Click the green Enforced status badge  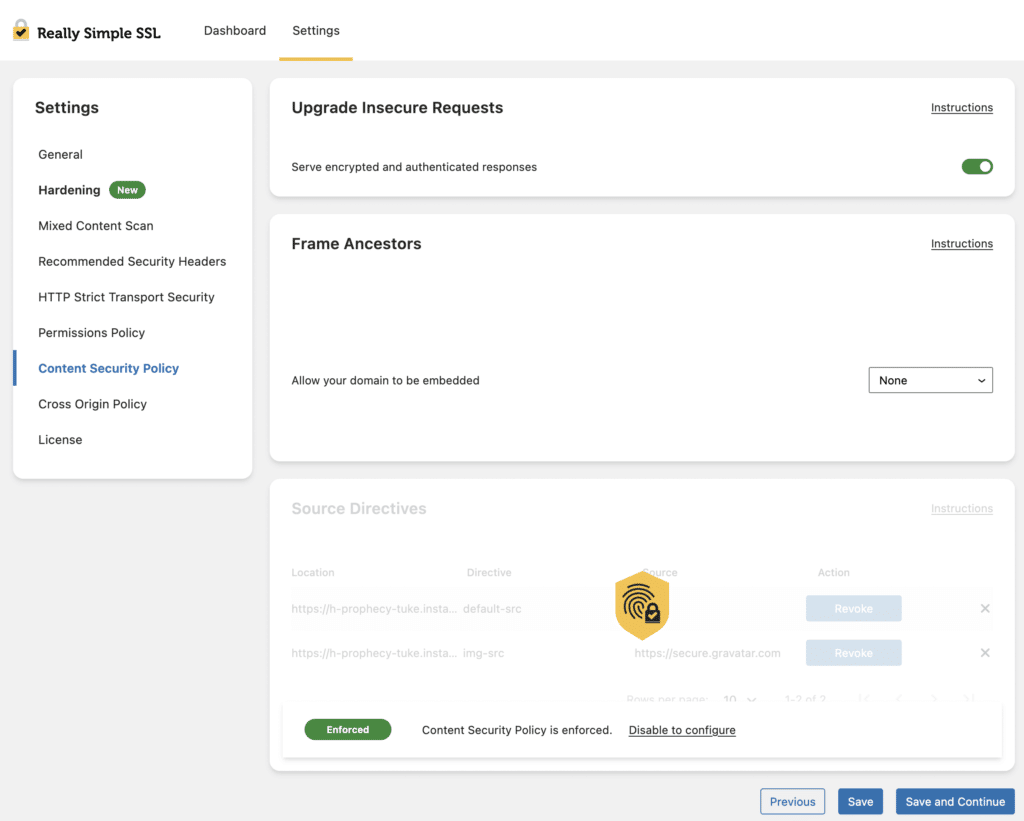point(347,730)
